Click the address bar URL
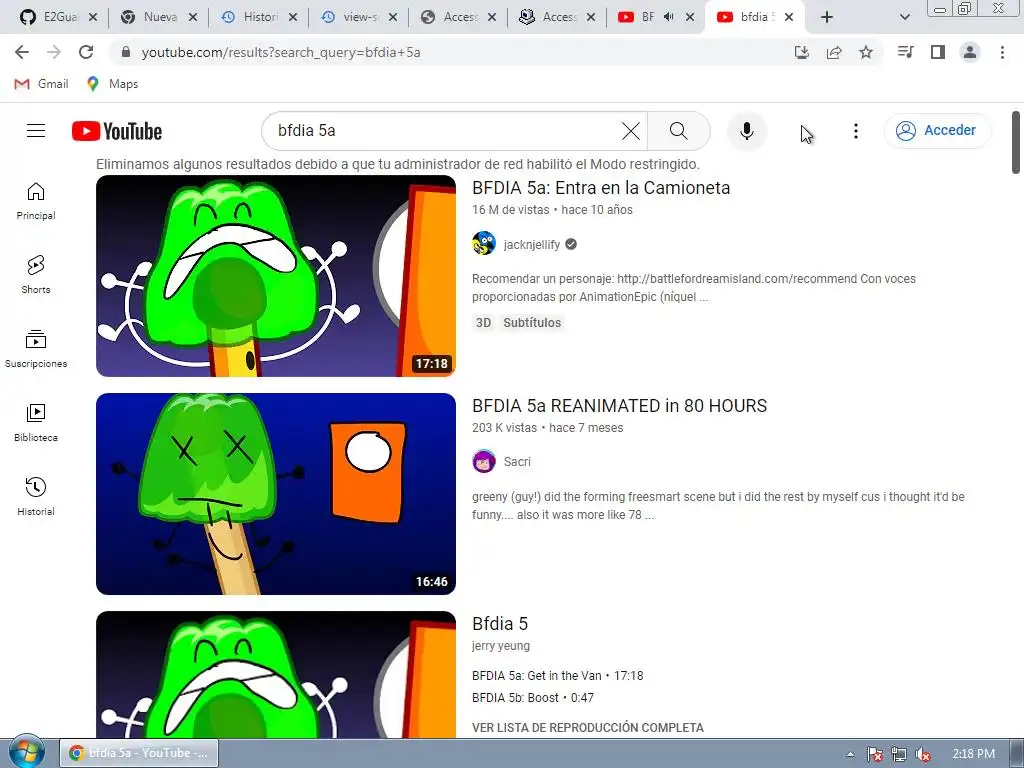The image size is (1024, 768). 281,52
